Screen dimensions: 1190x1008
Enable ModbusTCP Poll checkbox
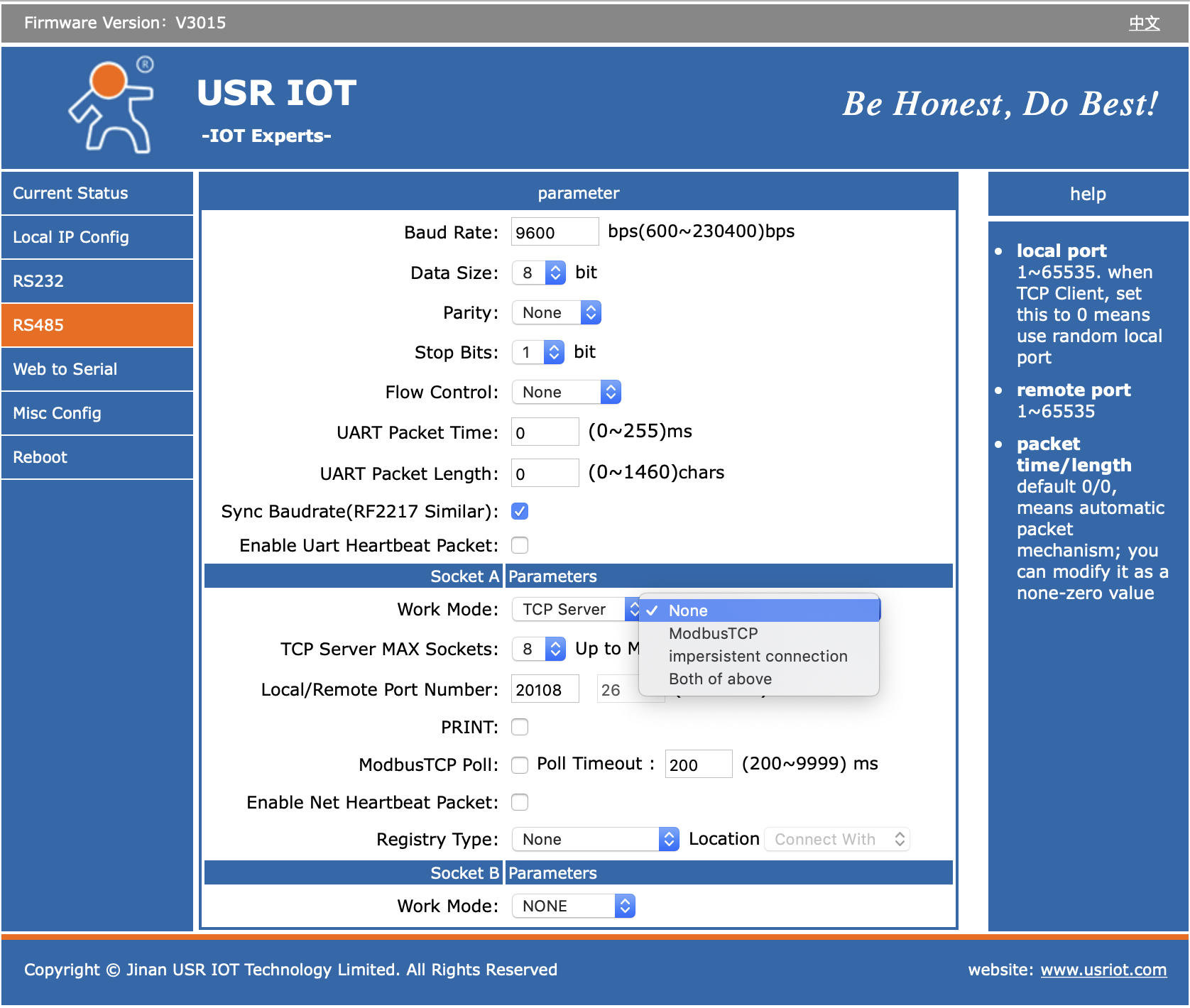pyautogui.click(x=520, y=765)
